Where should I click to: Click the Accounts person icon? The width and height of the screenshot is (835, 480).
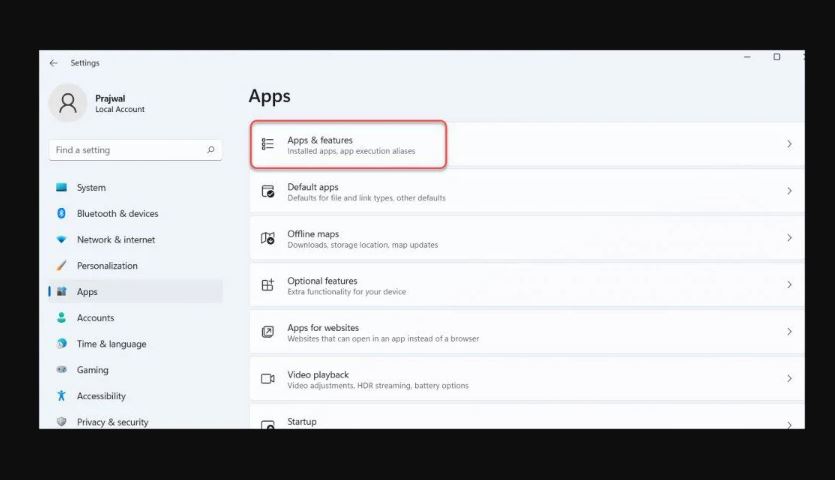pos(61,318)
